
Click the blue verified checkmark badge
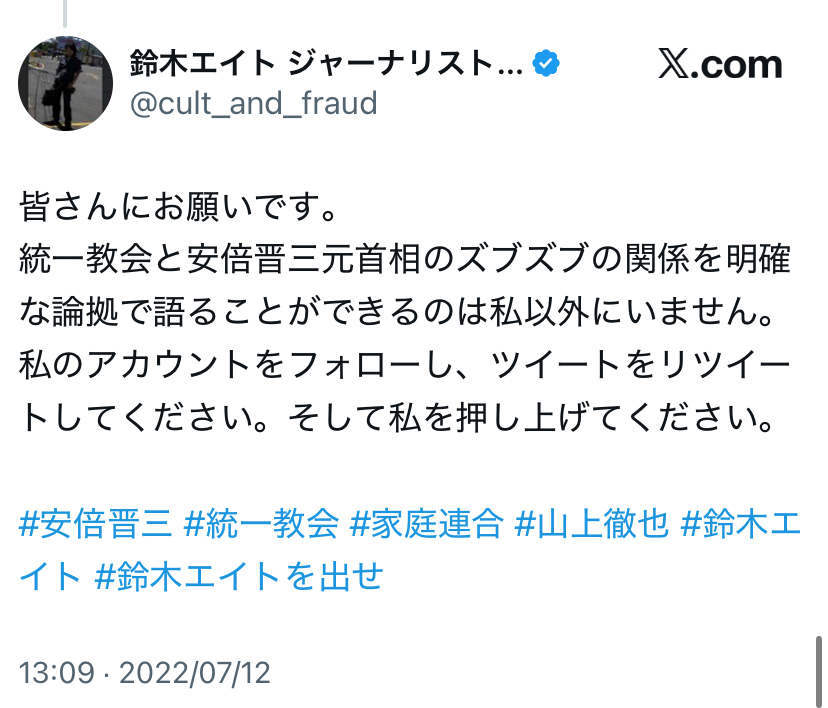click(x=546, y=64)
